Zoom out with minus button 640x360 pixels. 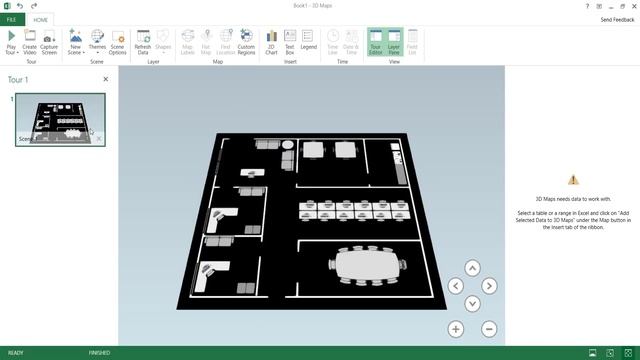click(489, 329)
